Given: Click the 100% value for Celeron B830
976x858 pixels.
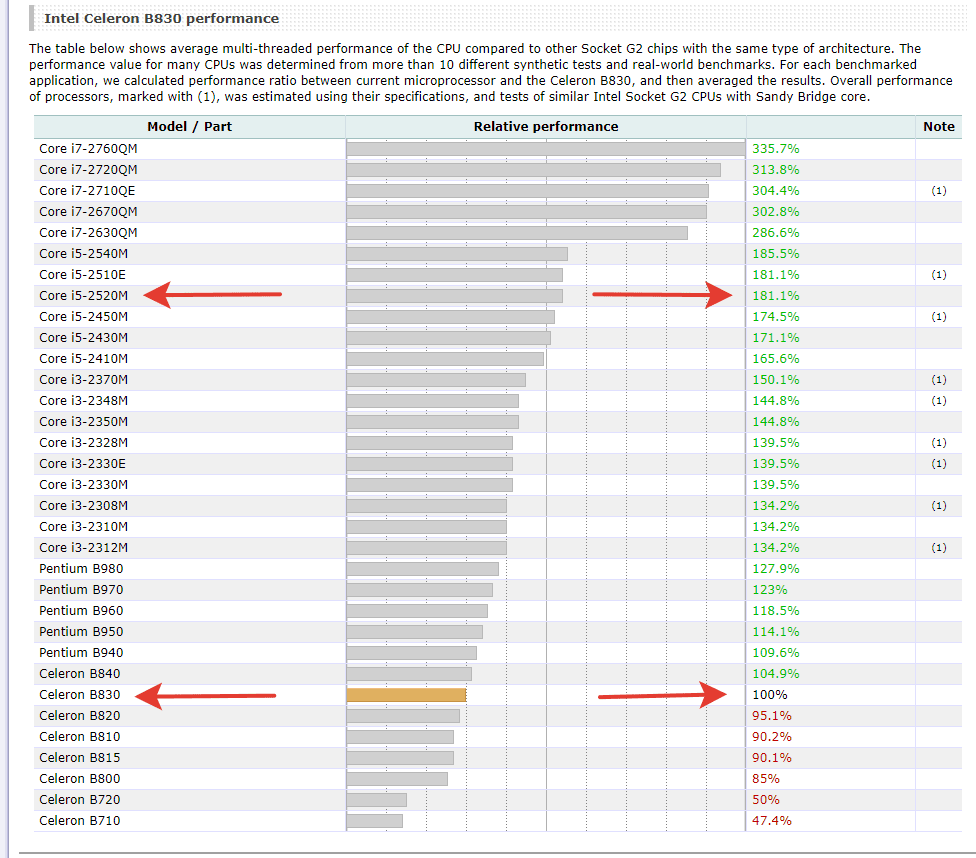Looking at the screenshot, I should coord(769,695).
